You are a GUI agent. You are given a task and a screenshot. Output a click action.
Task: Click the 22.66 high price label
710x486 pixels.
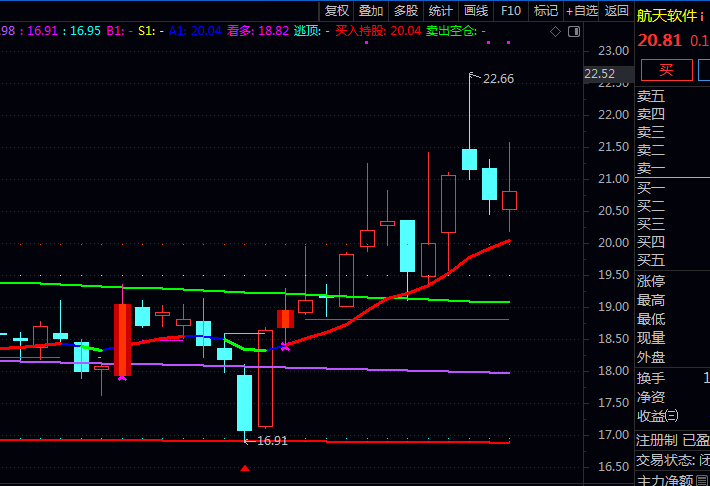(498, 78)
